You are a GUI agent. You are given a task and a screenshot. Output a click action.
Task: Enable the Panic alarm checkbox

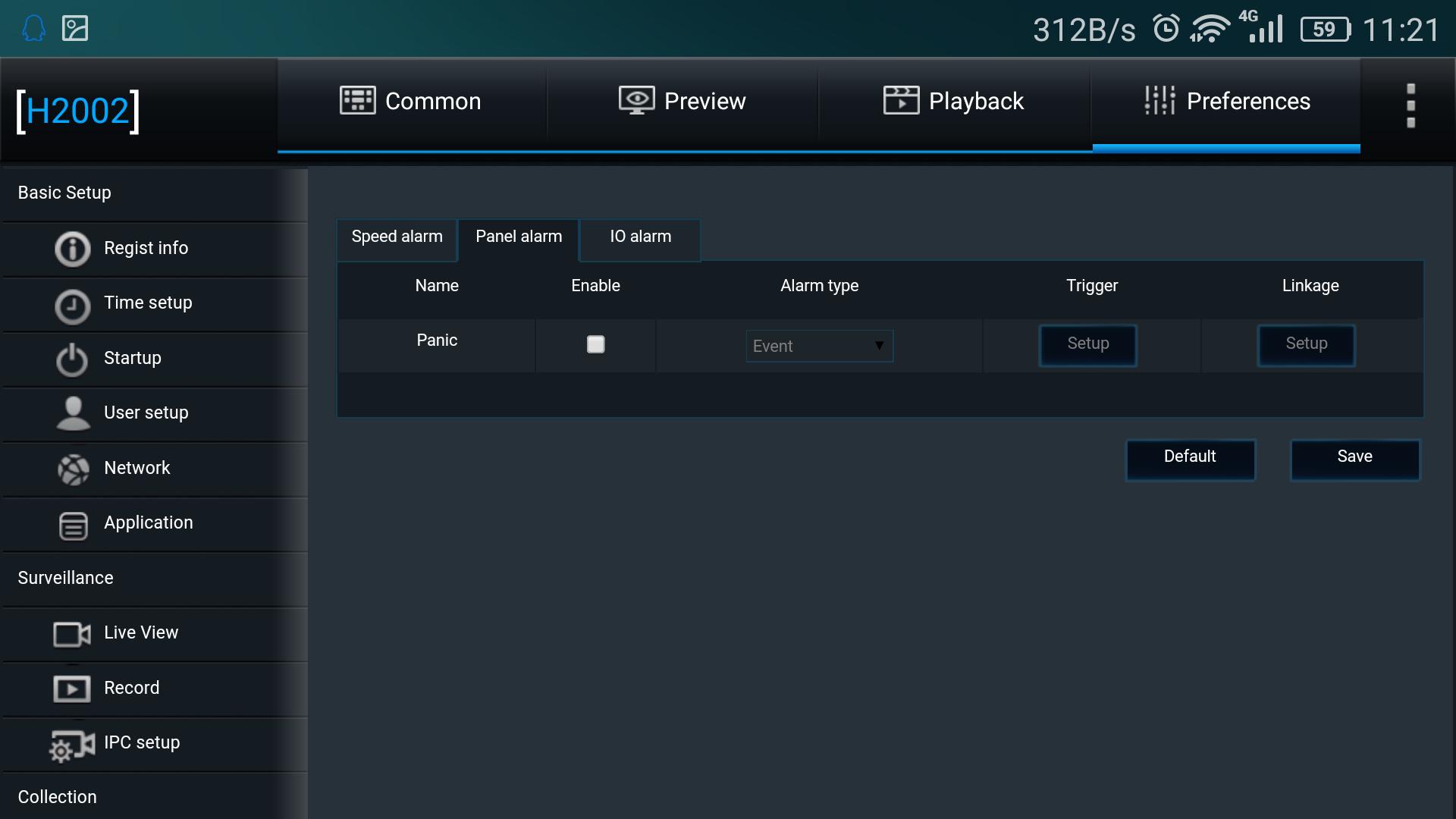[x=596, y=344]
